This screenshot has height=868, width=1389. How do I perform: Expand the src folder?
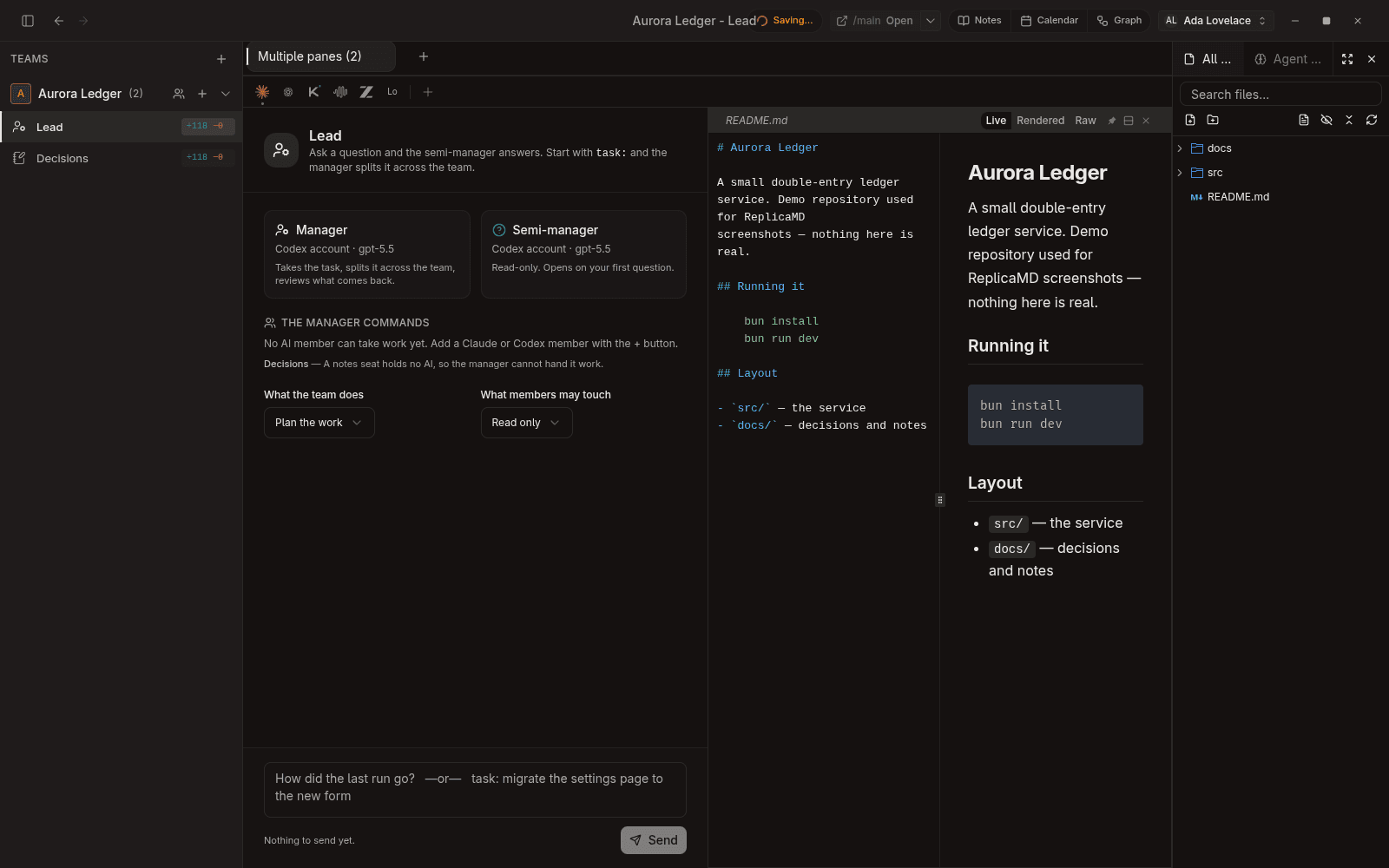(x=1280, y=173)
